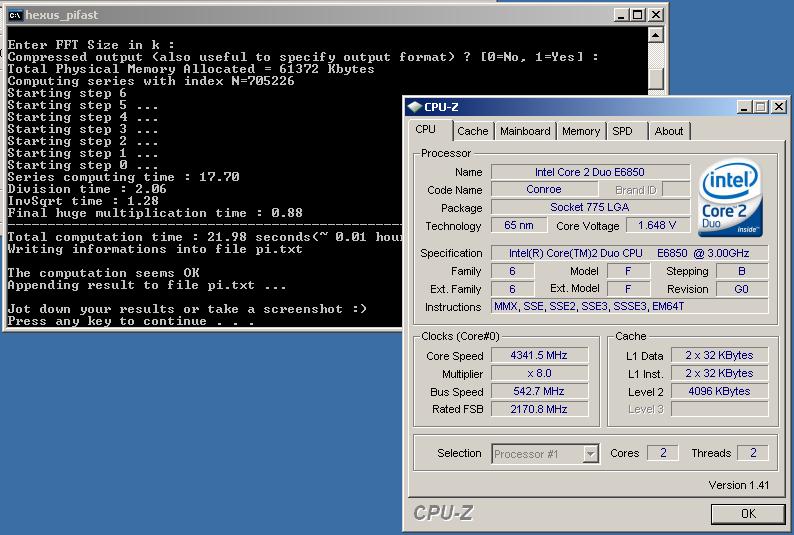This screenshot has height=535, width=794.
Task: Click the Code Name value 'Conroe'
Action: [544, 189]
